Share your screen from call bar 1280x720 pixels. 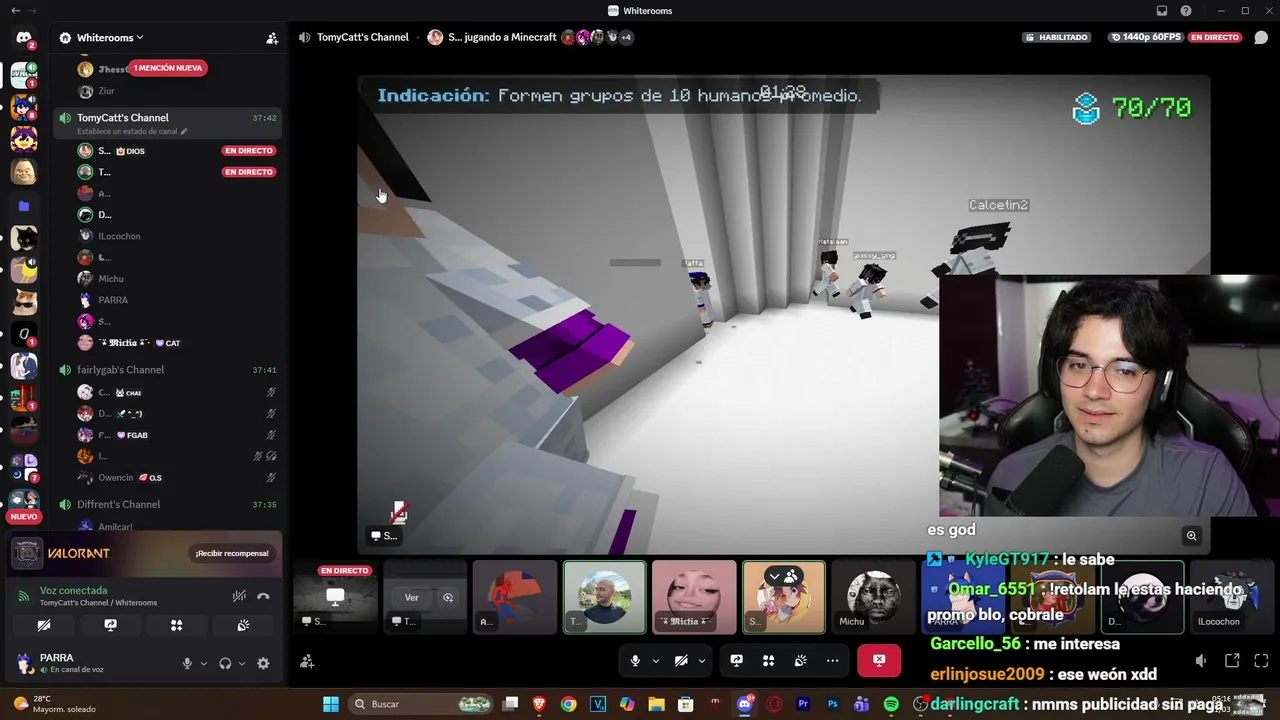736,660
